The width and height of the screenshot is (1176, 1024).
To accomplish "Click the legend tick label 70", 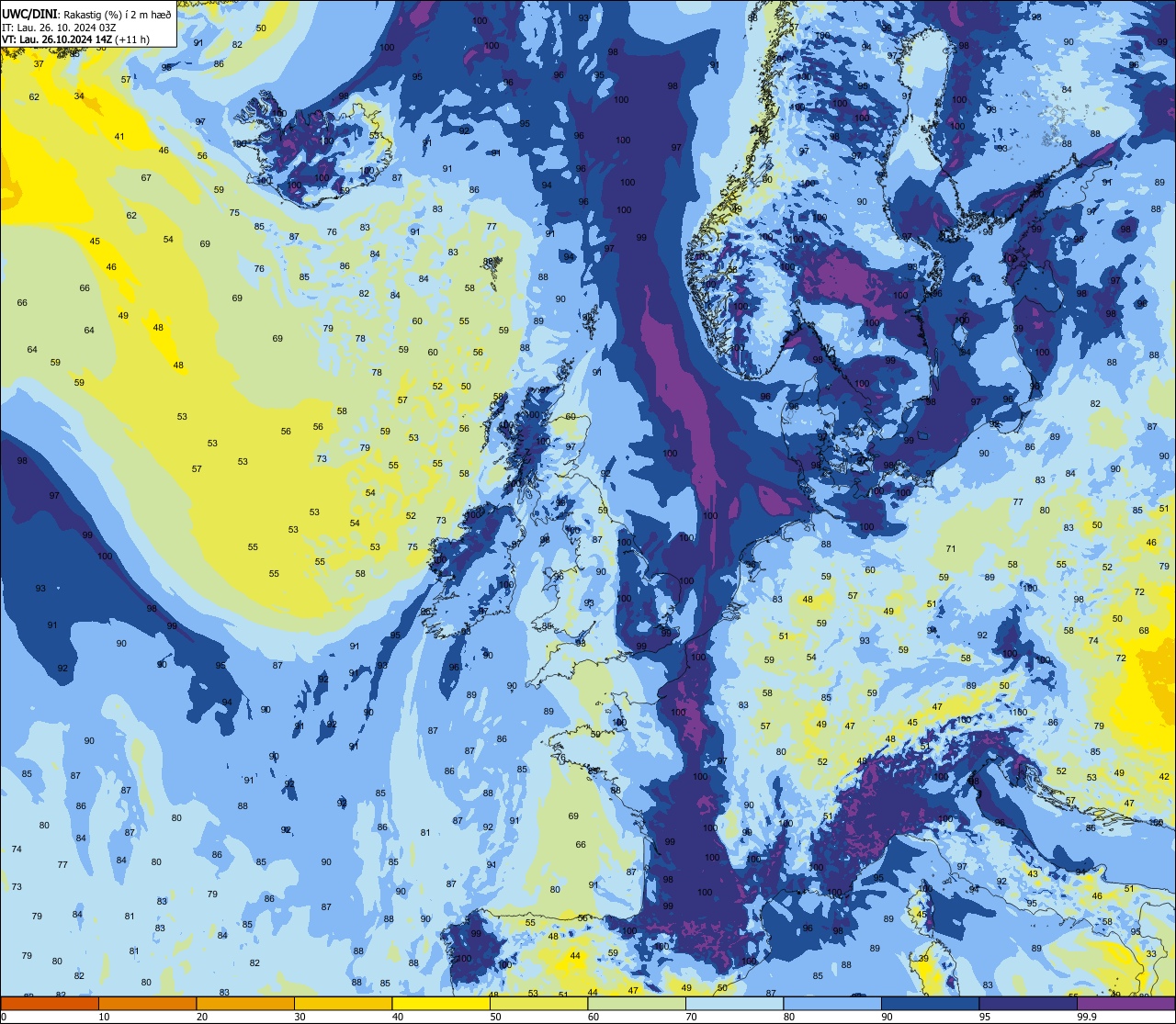I will pyautogui.click(x=691, y=1017).
